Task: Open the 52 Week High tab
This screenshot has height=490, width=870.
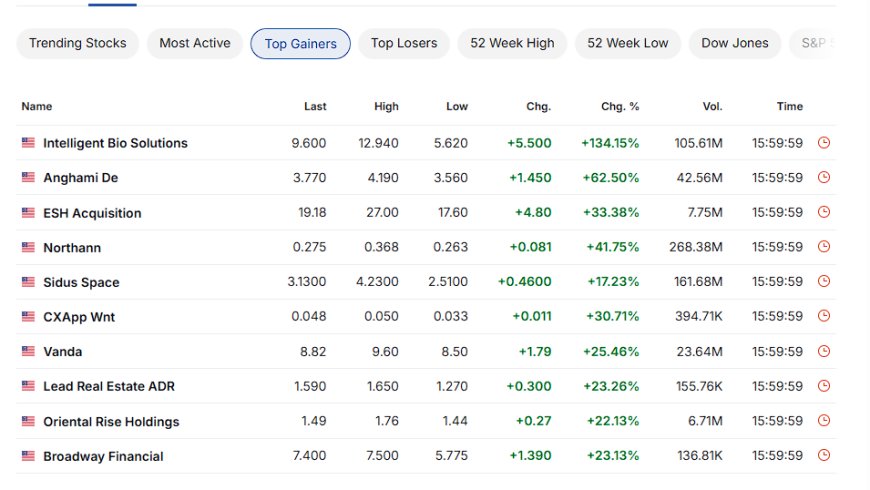Action: (x=512, y=43)
